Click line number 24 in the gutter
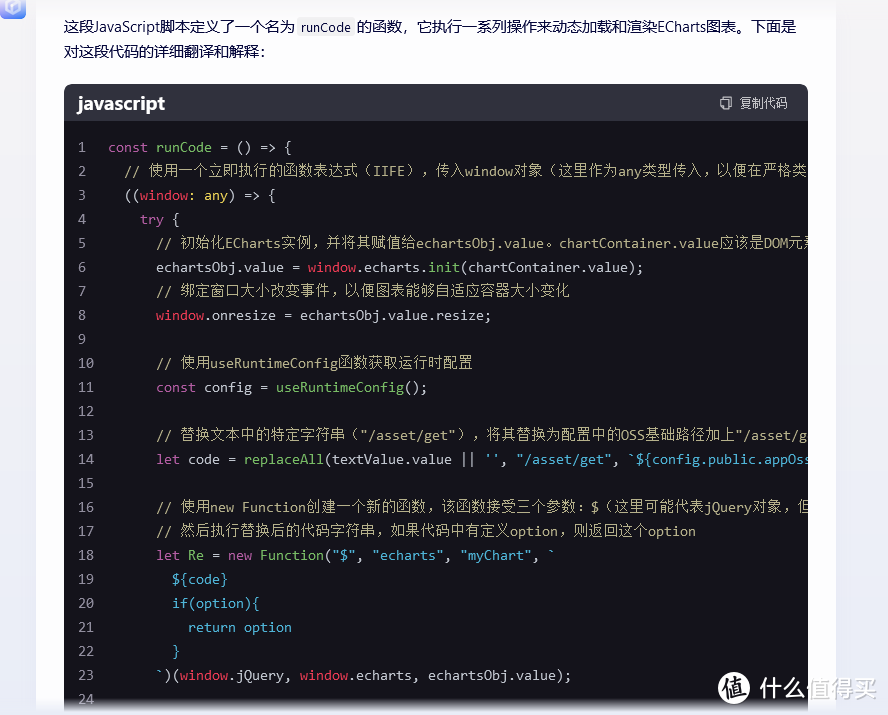The width and height of the screenshot is (888, 715). (x=85, y=699)
